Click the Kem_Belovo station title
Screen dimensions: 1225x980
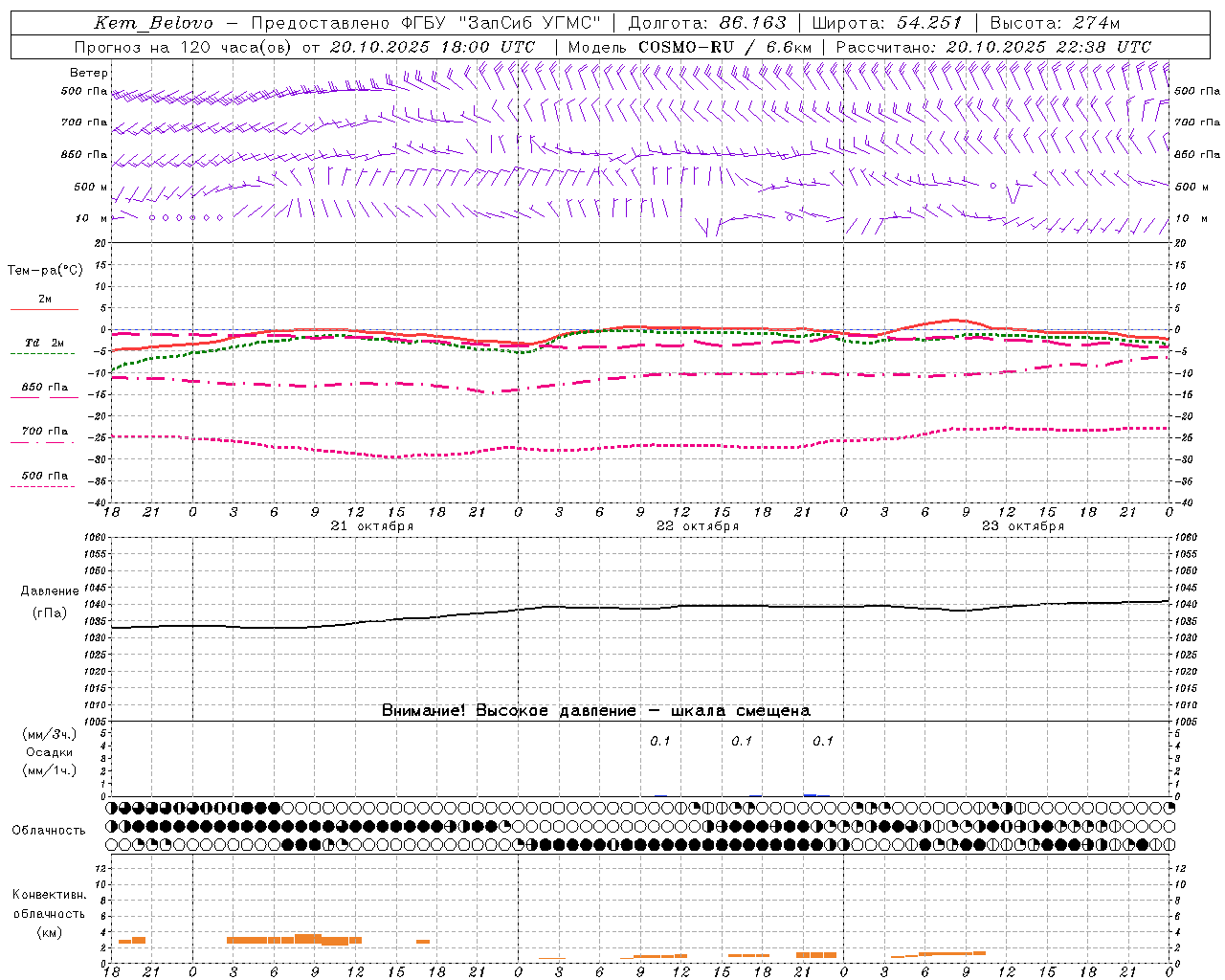tap(154, 23)
